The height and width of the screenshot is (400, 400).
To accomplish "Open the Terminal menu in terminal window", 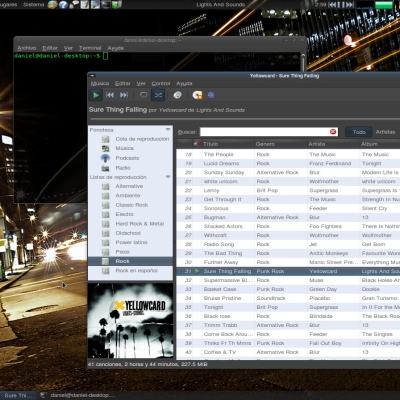I will click(x=90, y=48).
